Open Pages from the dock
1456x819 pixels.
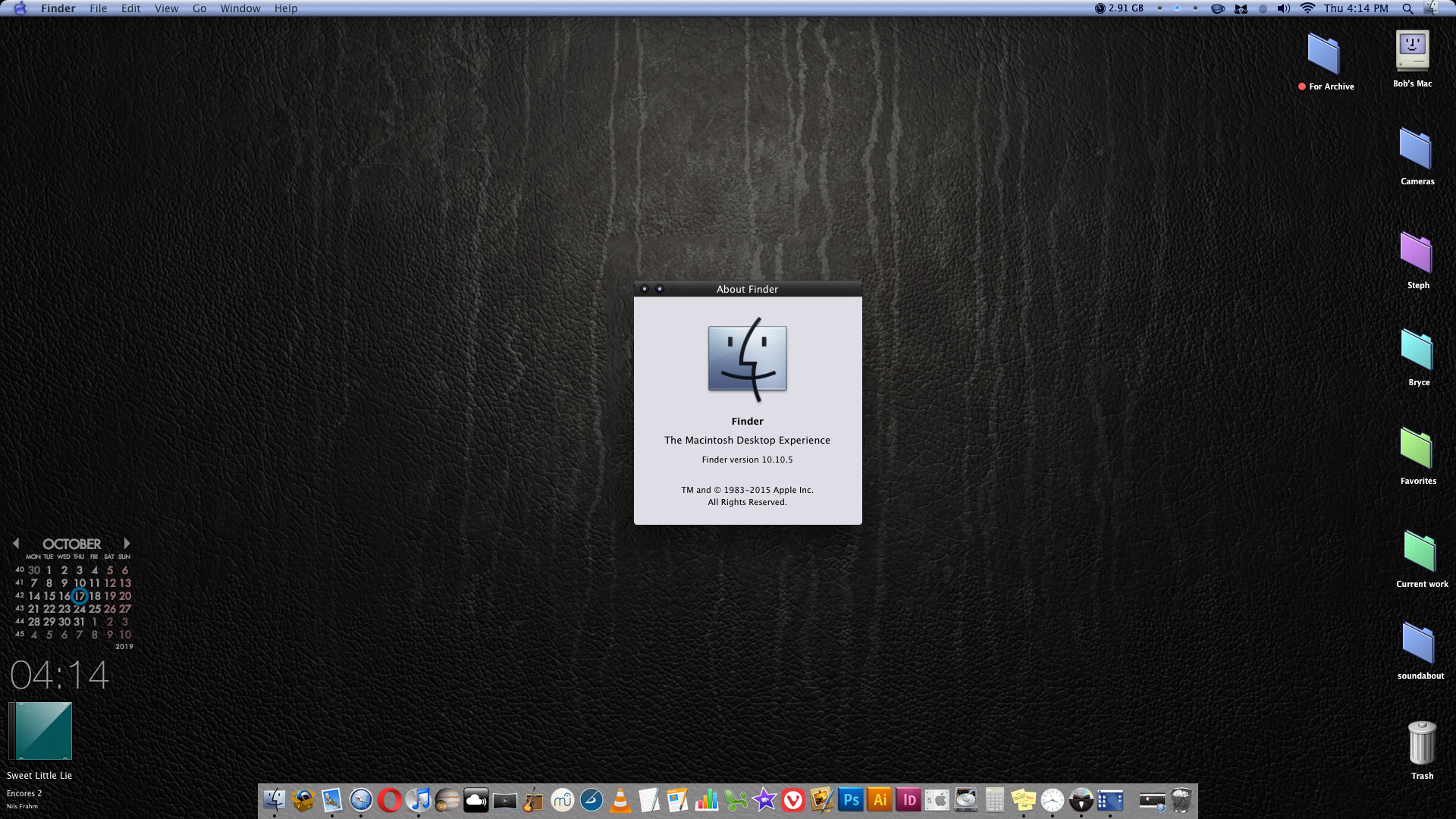(677, 800)
